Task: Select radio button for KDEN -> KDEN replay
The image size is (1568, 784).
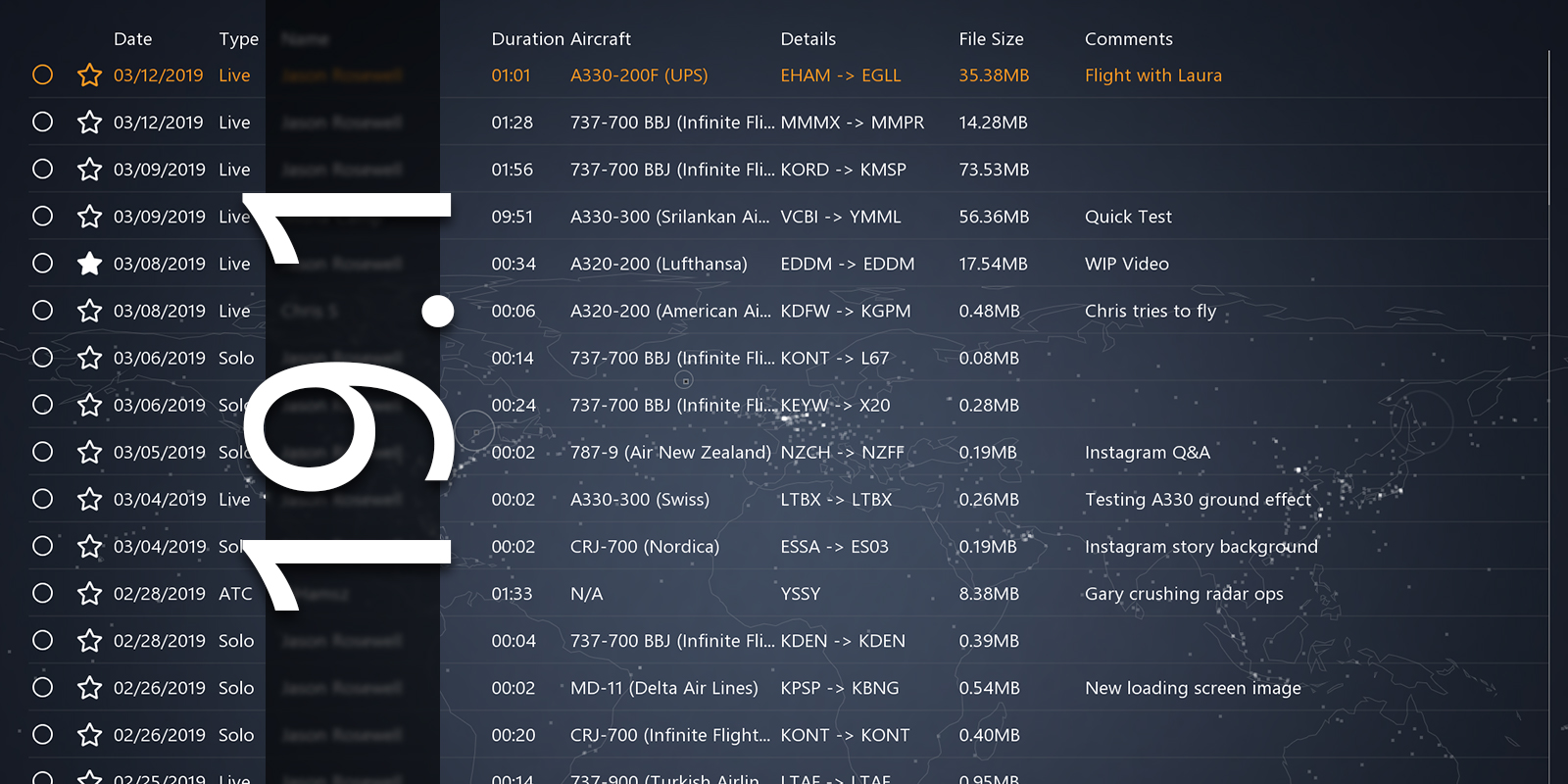Action: (x=42, y=640)
